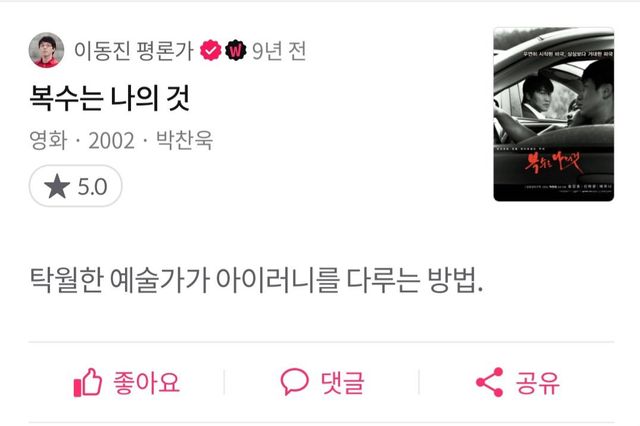
Task: Click red title text on poster
Action: coord(552,163)
